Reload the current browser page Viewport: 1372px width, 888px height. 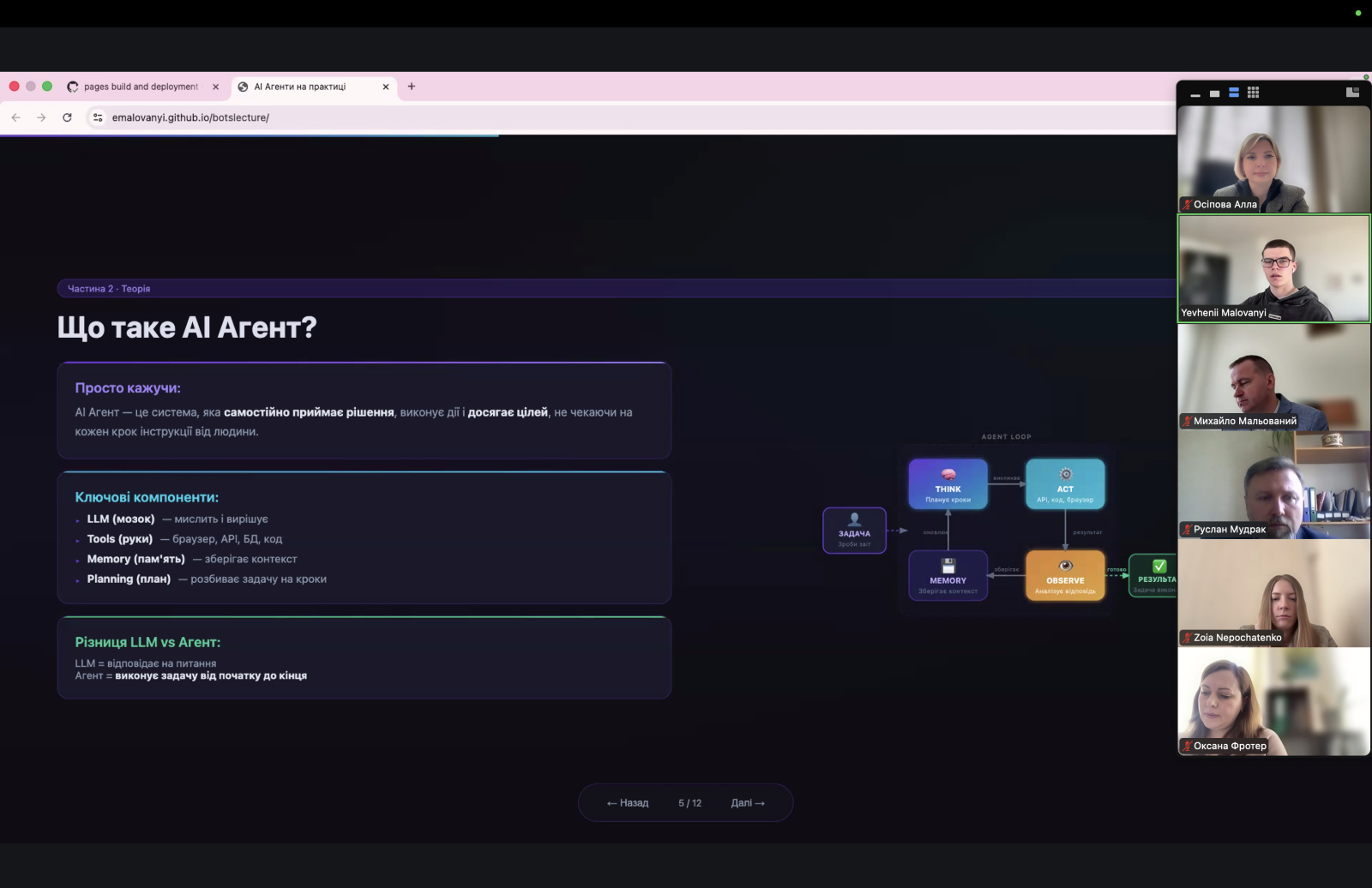click(x=67, y=117)
